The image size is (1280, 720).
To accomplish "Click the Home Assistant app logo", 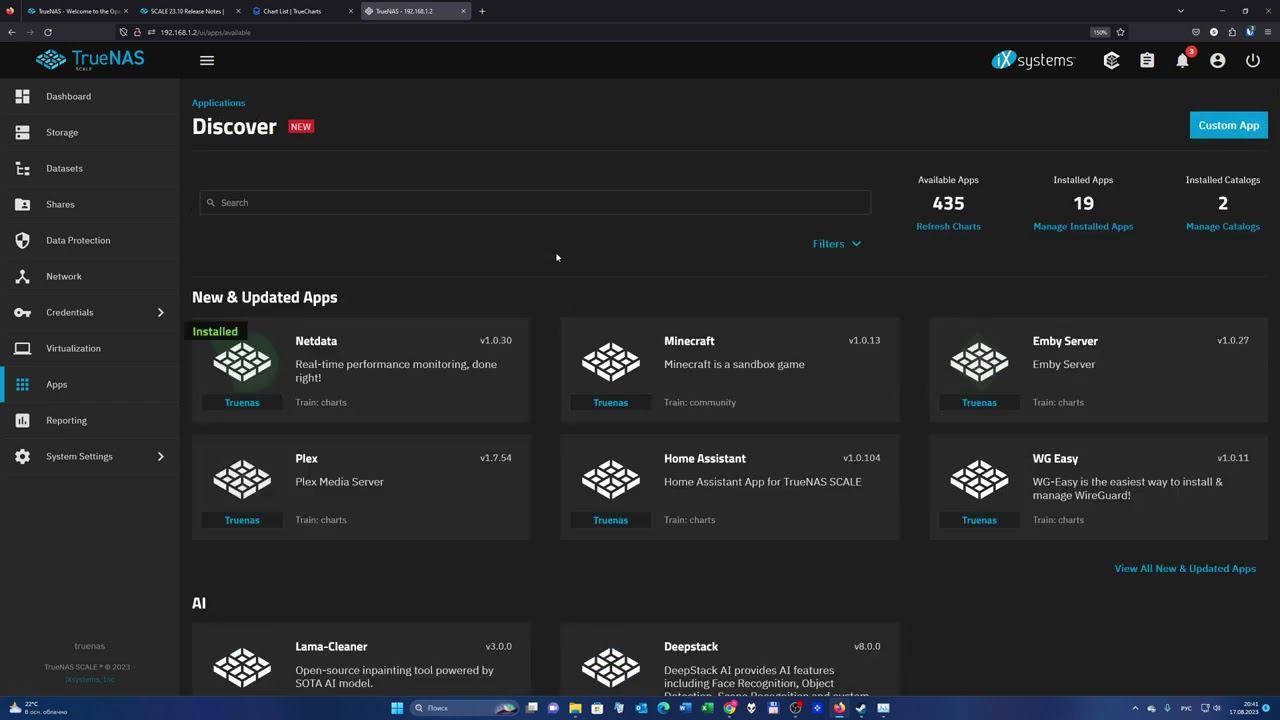I will click(x=611, y=479).
